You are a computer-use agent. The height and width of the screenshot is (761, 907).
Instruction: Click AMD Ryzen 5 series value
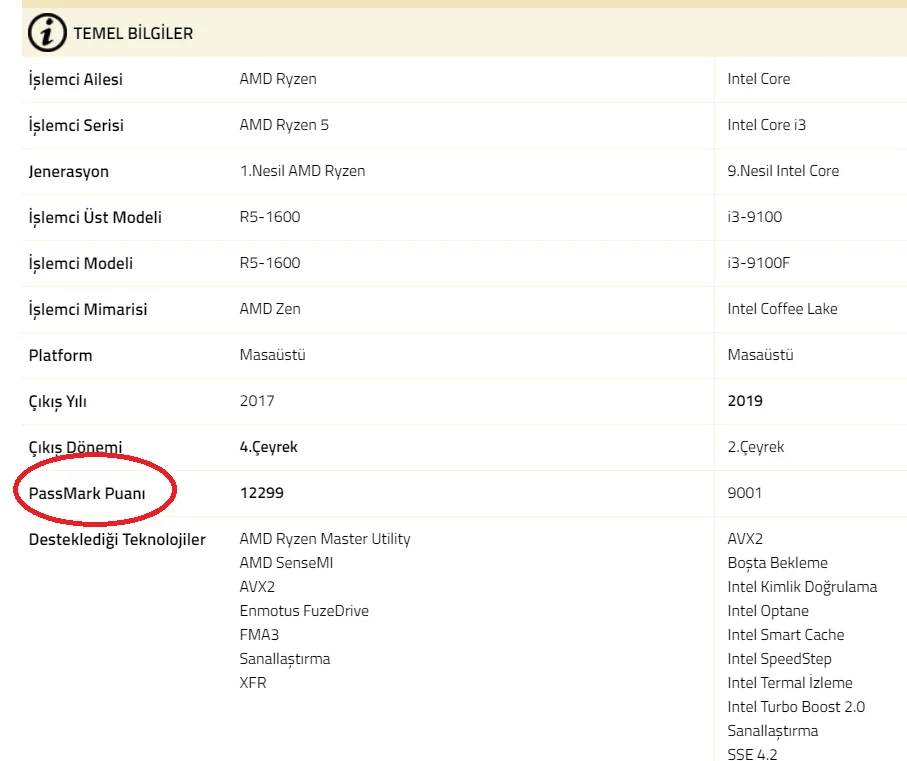coord(284,126)
